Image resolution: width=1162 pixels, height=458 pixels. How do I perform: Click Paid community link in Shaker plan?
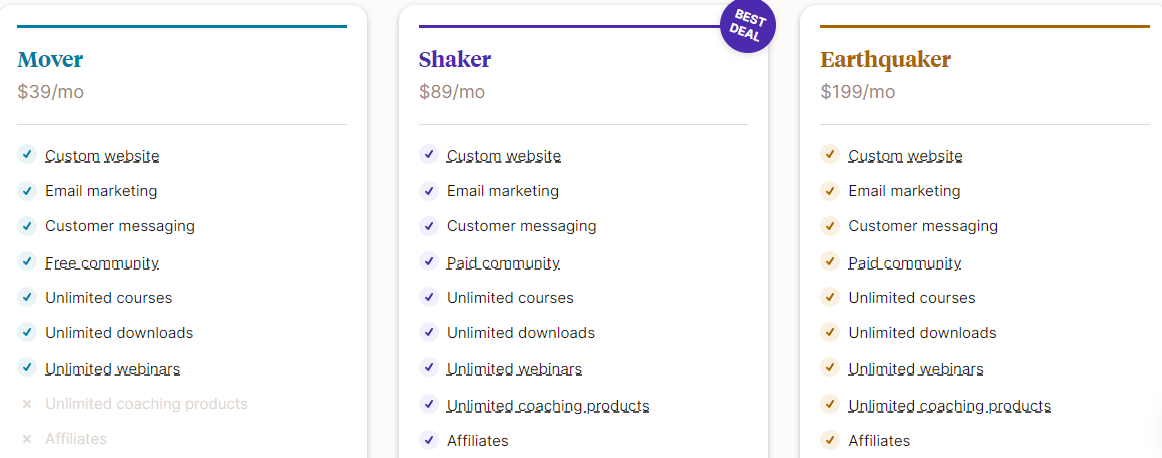[503, 263]
